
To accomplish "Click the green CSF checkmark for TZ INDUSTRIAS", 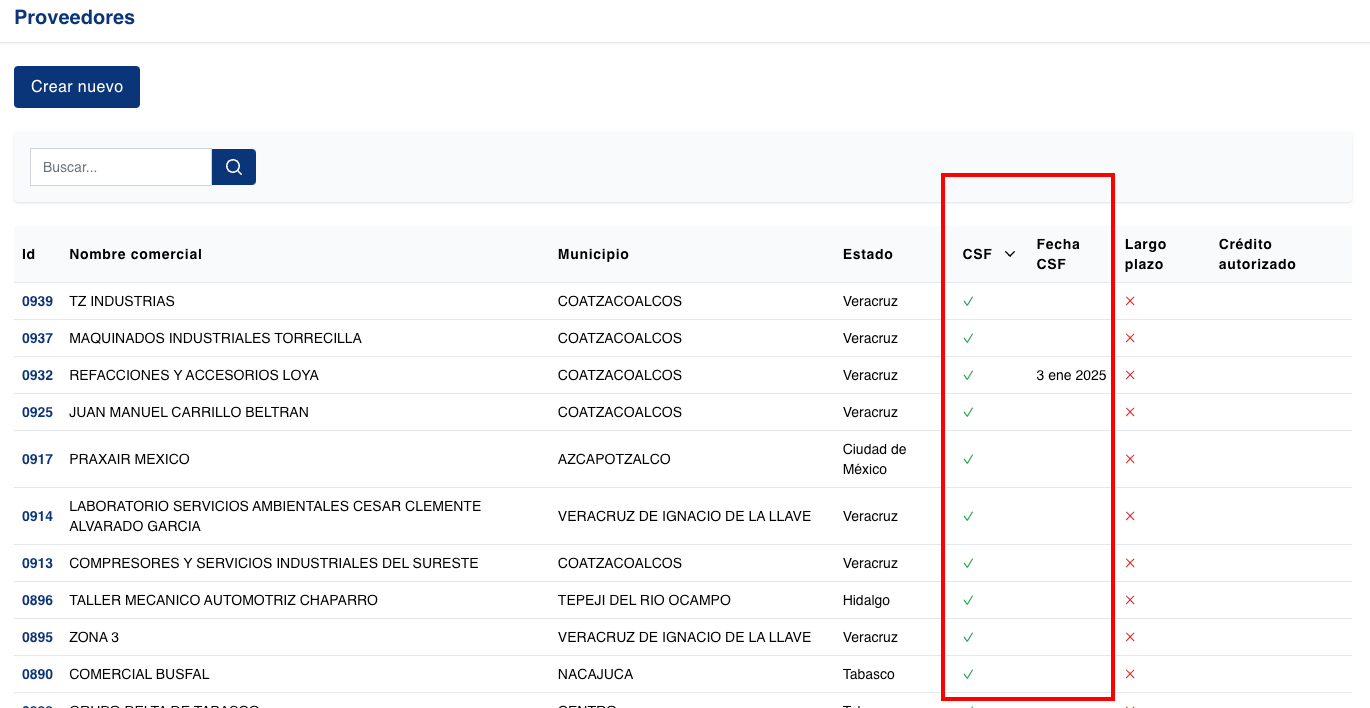I will click(968, 301).
